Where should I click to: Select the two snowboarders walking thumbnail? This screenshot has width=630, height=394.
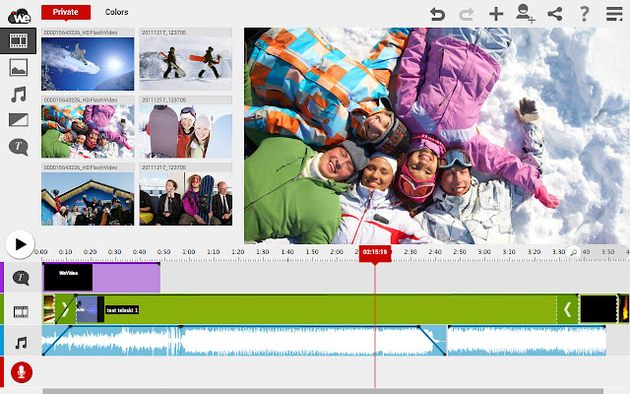186,63
